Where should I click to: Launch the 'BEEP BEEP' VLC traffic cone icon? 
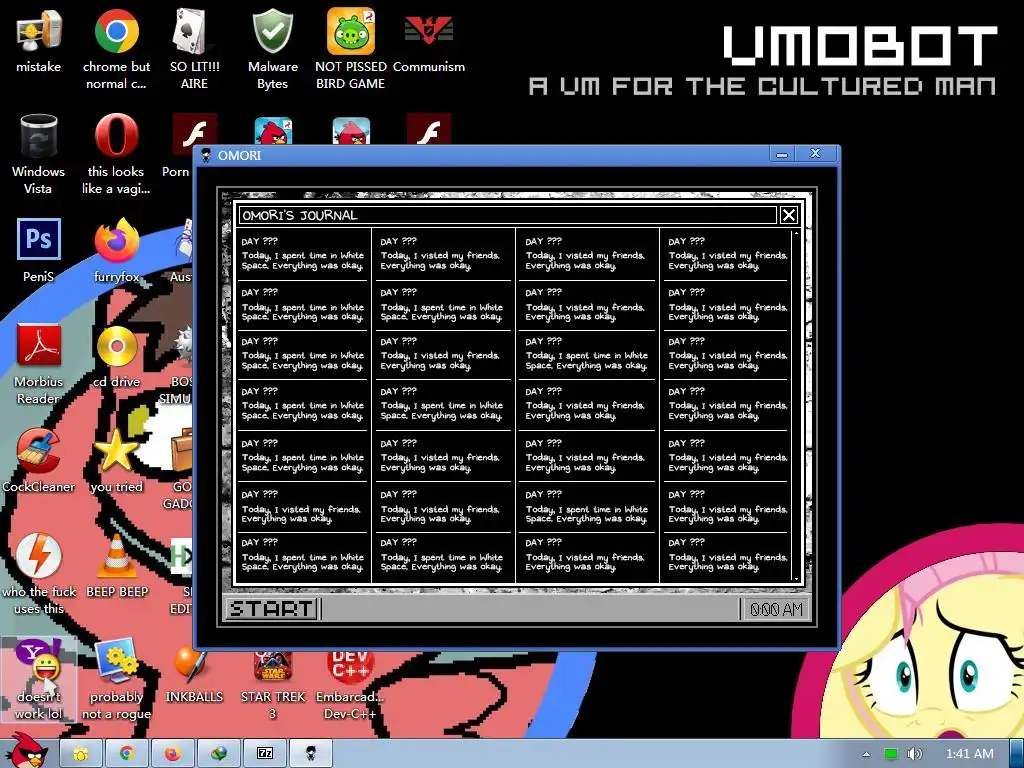116,556
